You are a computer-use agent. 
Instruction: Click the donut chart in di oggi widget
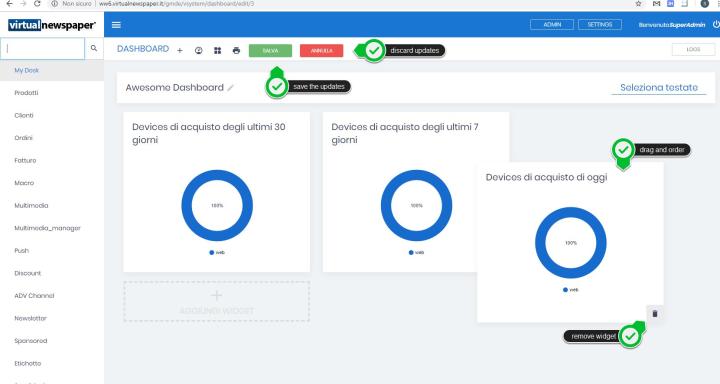pos(571,243)
